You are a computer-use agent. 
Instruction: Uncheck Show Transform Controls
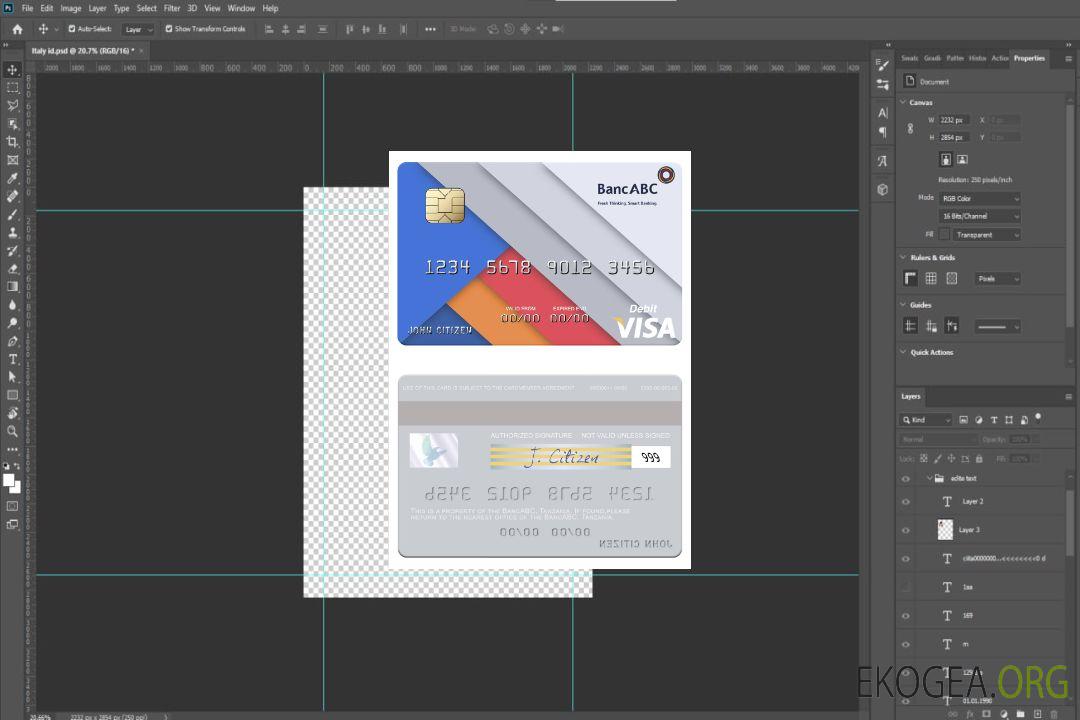[169, 29]
